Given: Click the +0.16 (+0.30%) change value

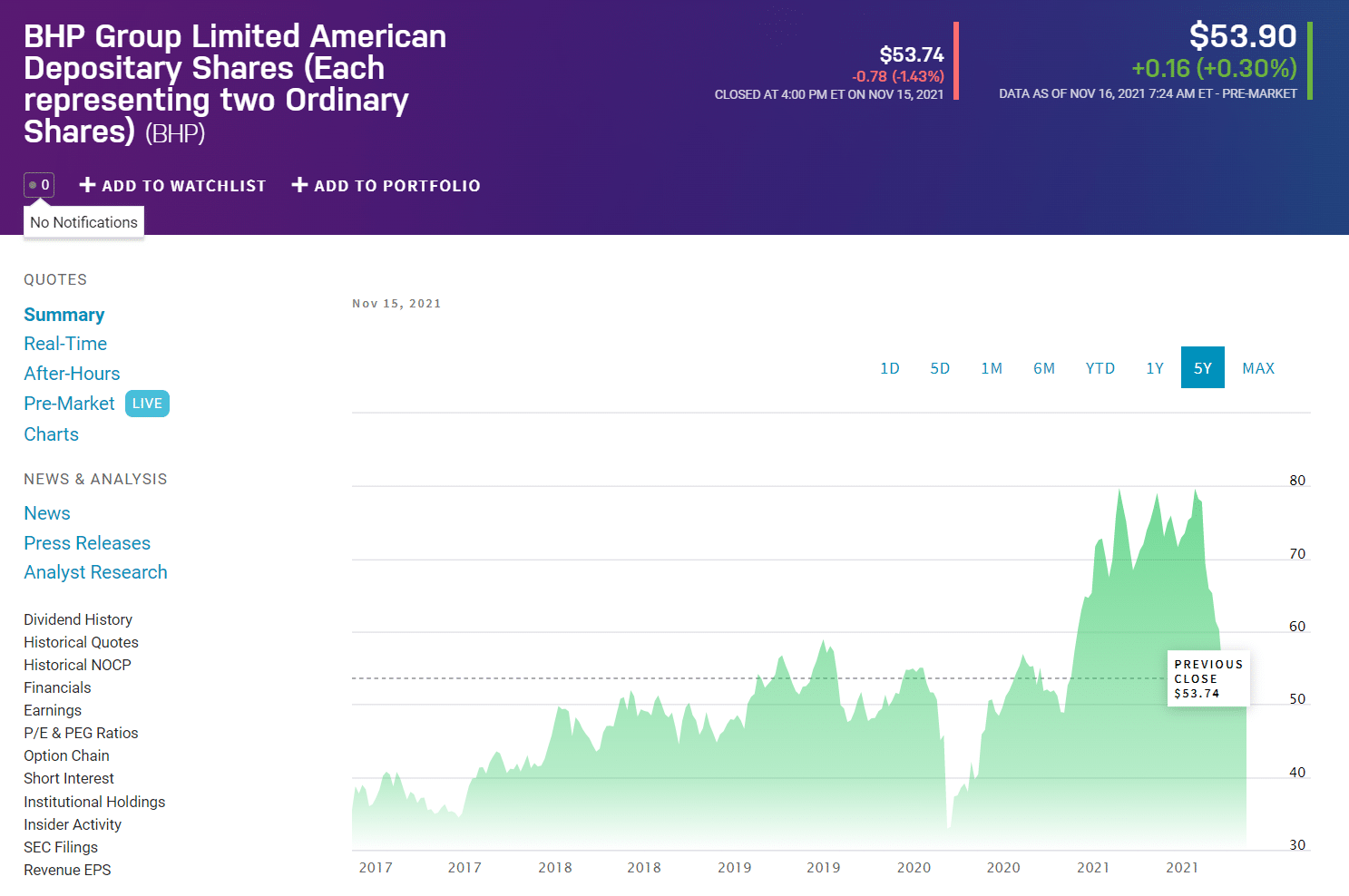Looking at the screenshot, I should click(1214, 68).
